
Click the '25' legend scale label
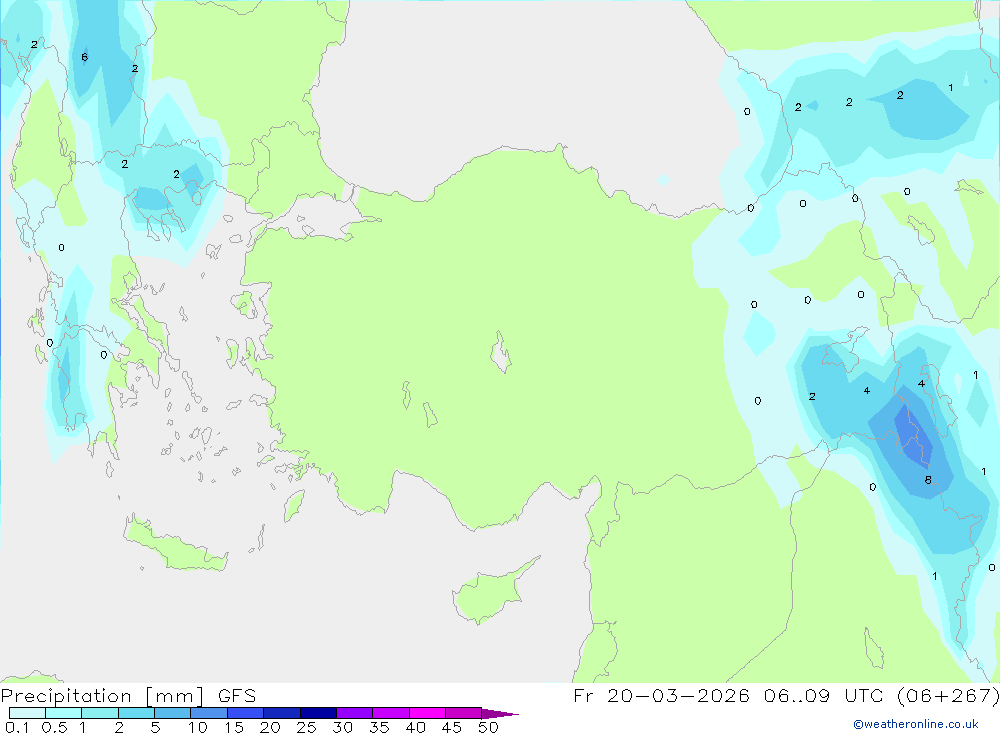[306, 727]
